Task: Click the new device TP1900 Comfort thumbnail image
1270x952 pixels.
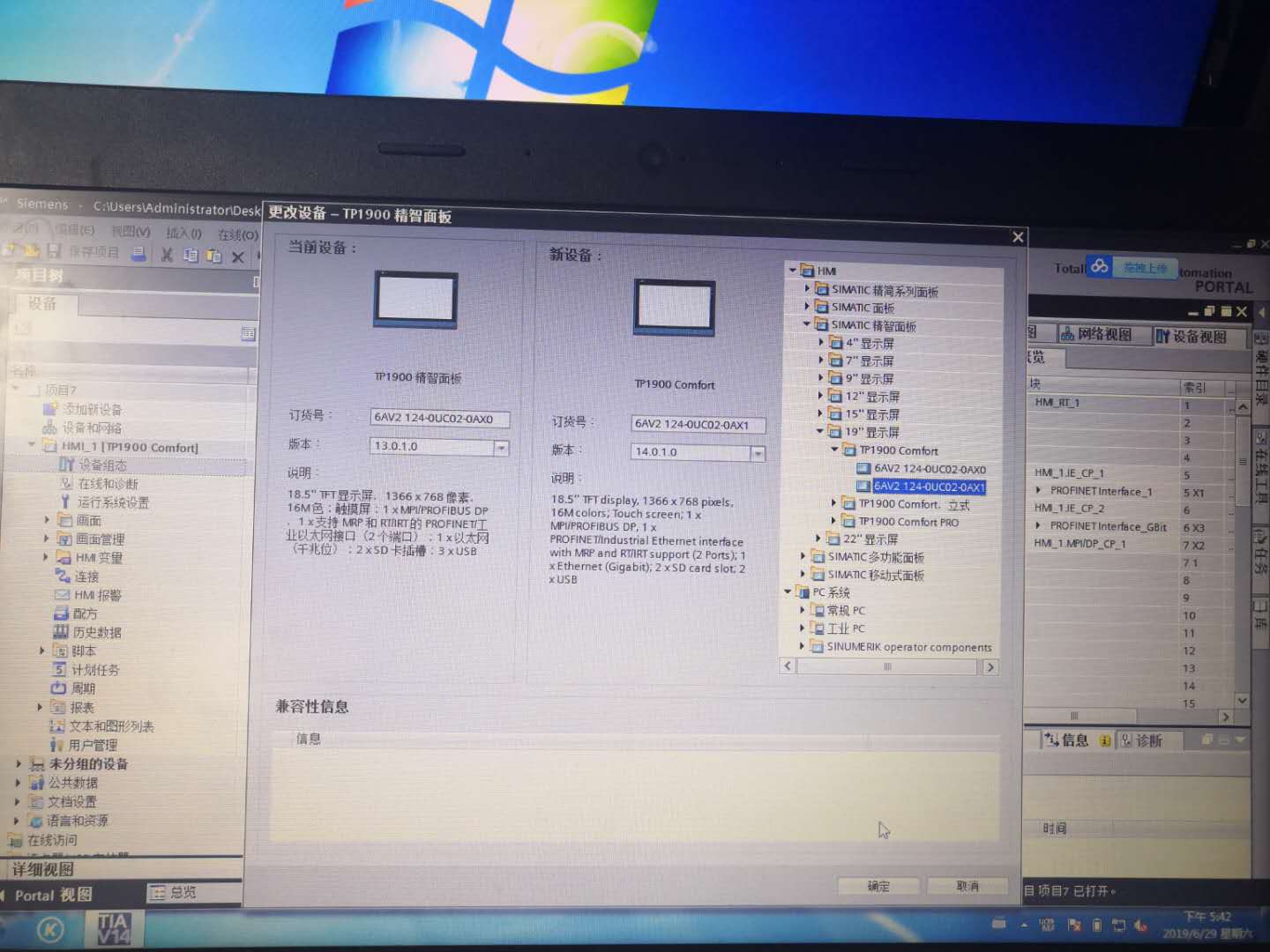Action: pos(674,307)
